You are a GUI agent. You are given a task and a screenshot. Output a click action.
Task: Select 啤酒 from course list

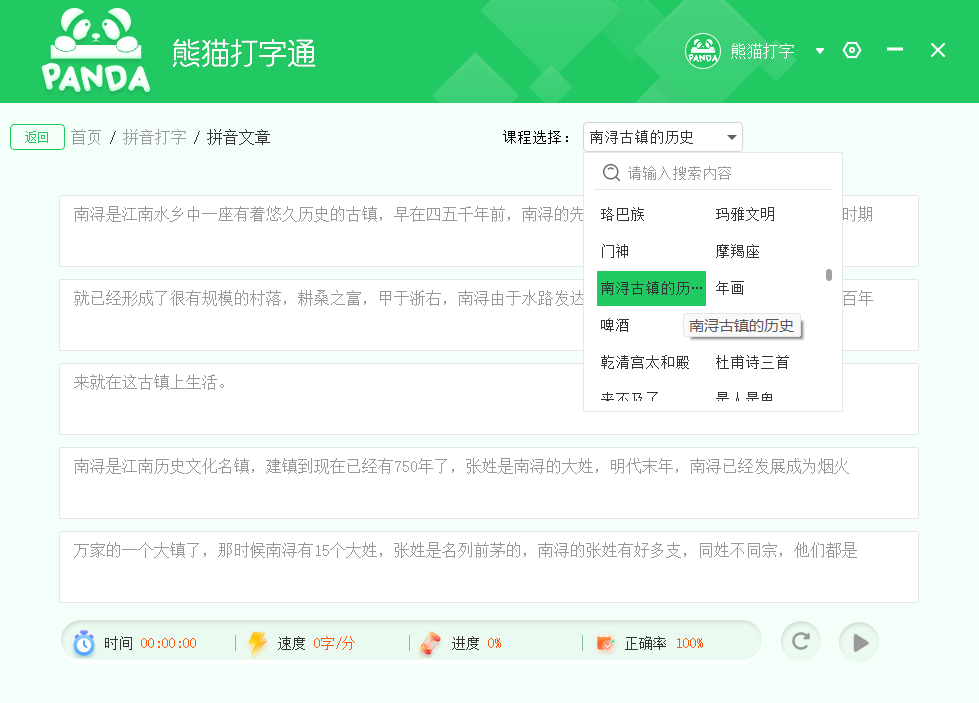615,325
